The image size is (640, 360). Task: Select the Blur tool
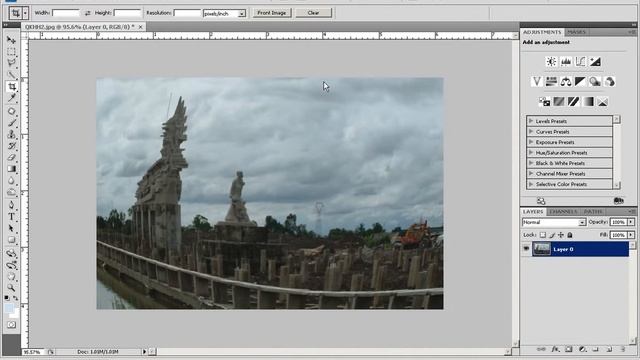coord(11,180)
